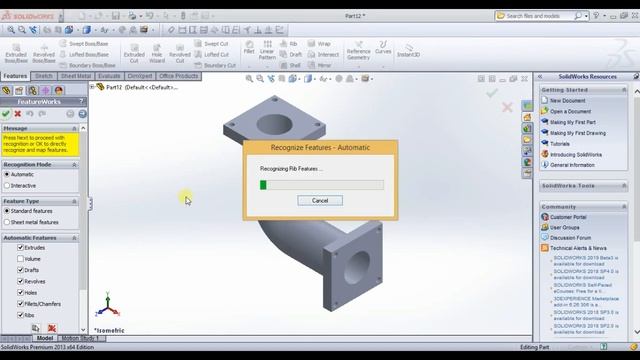Cancel the feature recognition dialog

click(x=320, y=200)
